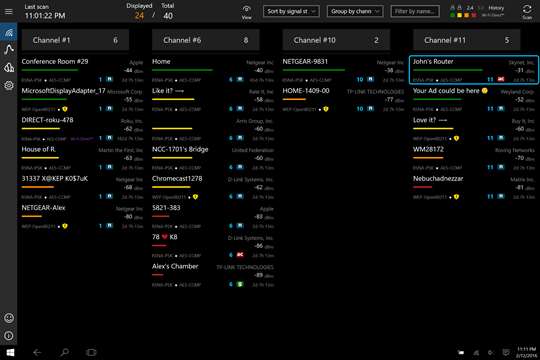Click red ac badge on 78 K8 network

click(x=240, y=255)
